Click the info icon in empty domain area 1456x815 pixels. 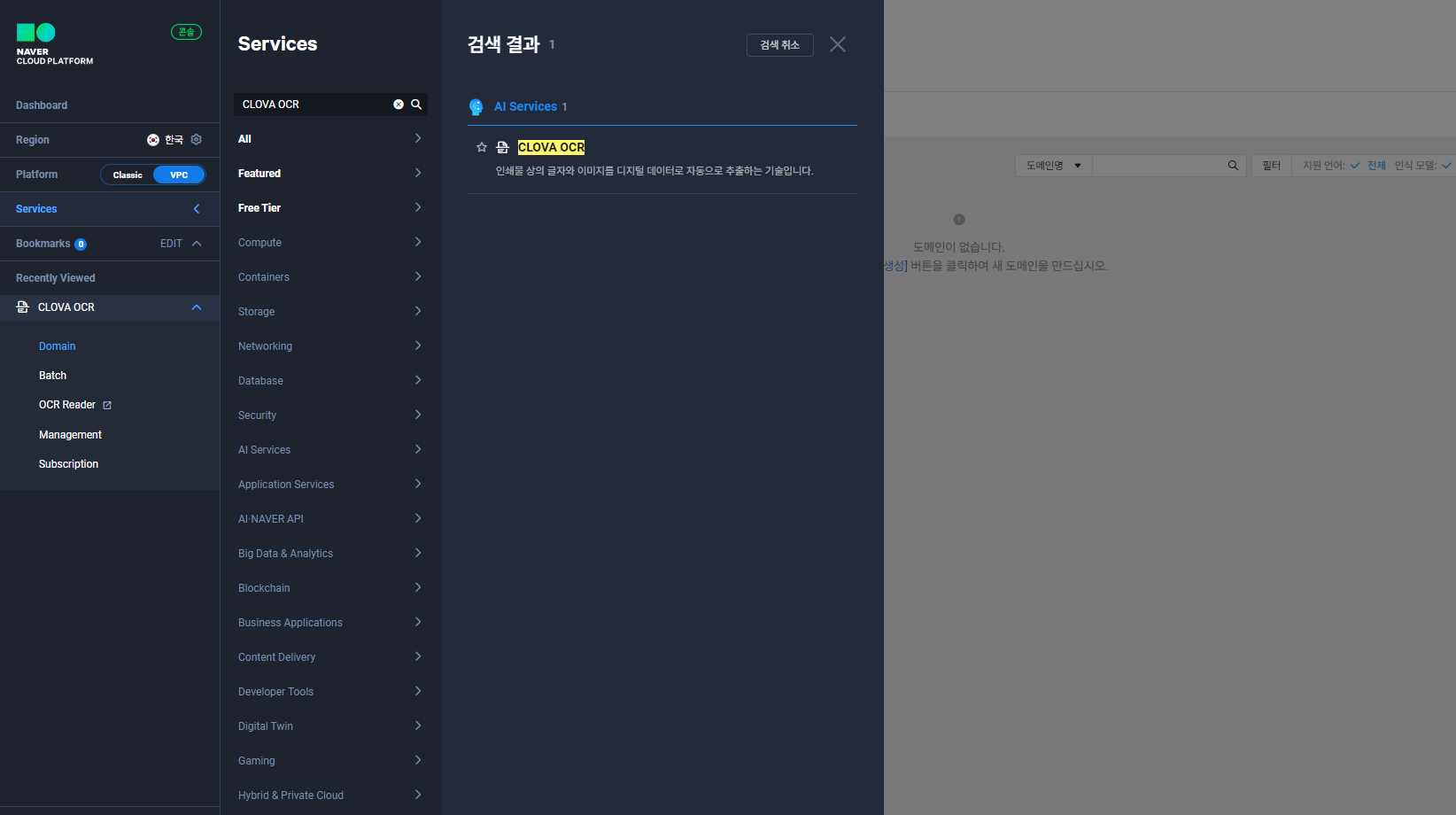click(x=959, y=220)
